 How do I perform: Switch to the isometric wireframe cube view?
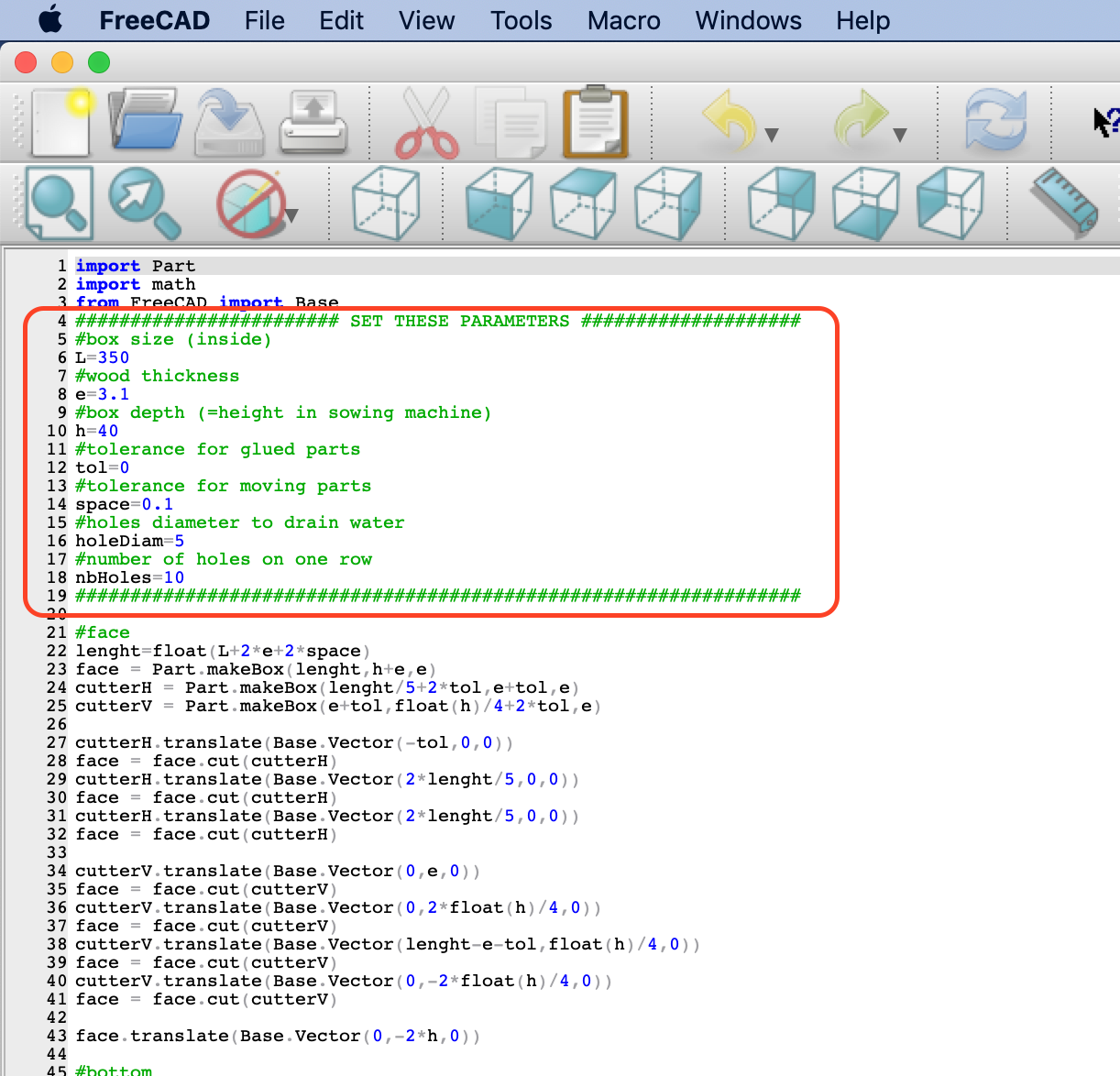386,203
